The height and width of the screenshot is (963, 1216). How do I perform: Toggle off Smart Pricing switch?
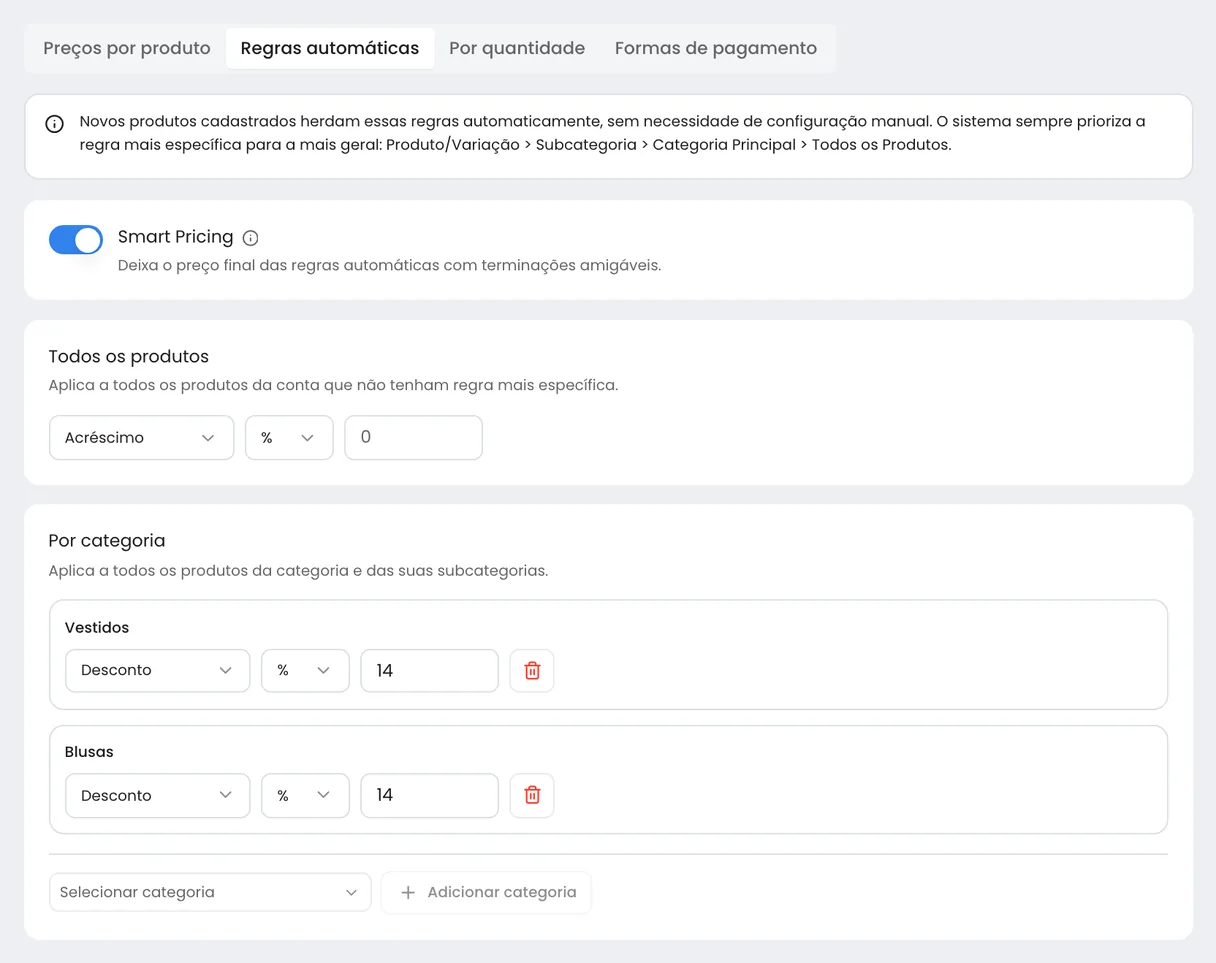click(x=76, y=240)
